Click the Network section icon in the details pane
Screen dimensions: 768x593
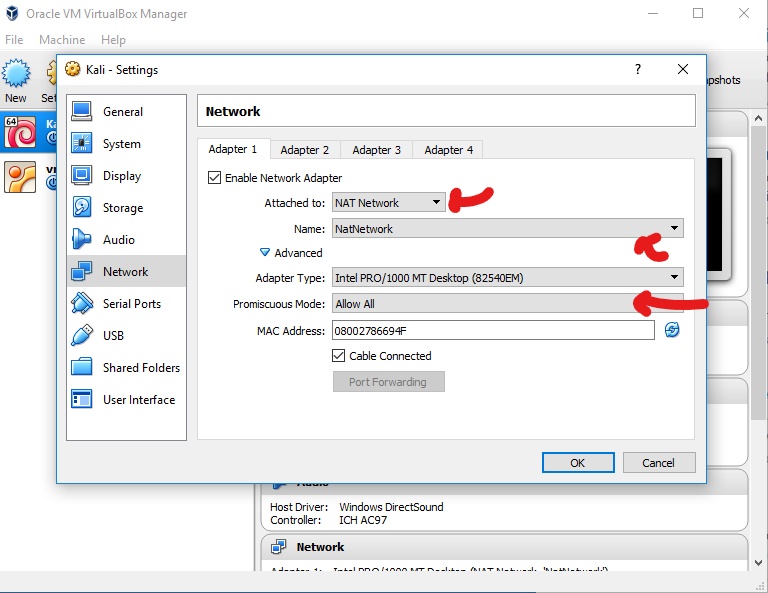[x=278, y=546]
